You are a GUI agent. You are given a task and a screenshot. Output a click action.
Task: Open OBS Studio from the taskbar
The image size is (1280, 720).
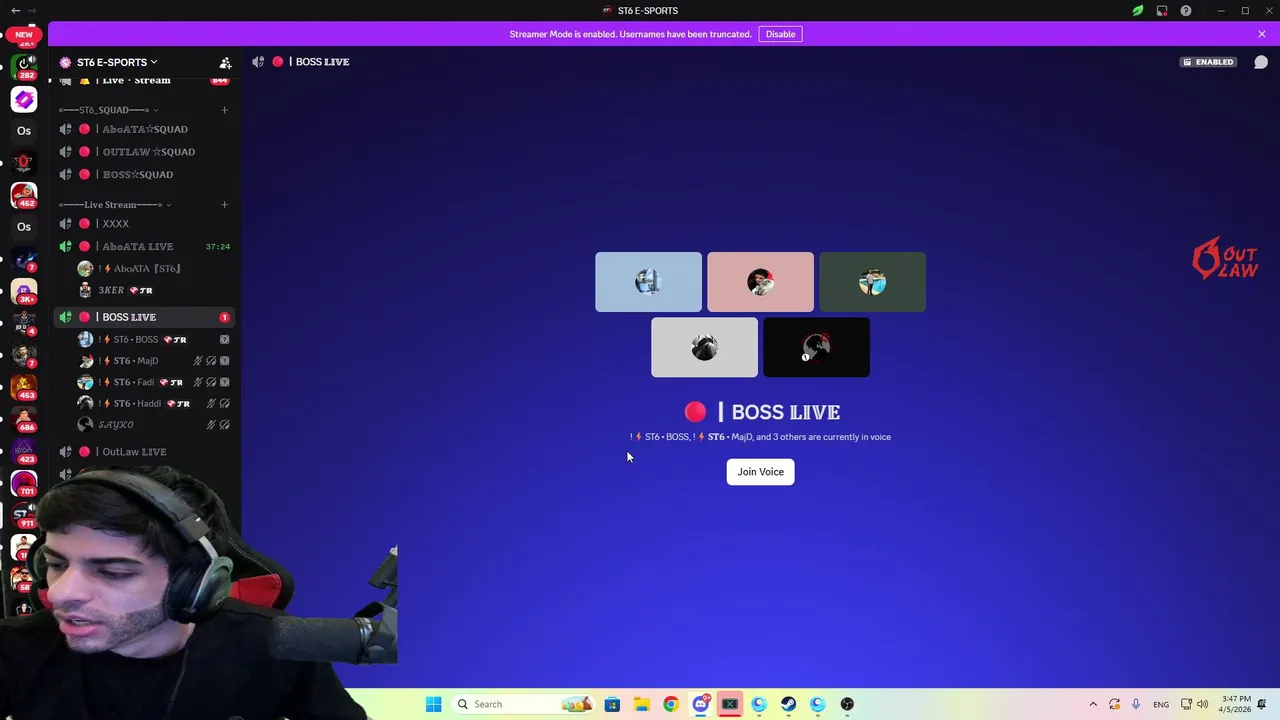click(847, 704)
